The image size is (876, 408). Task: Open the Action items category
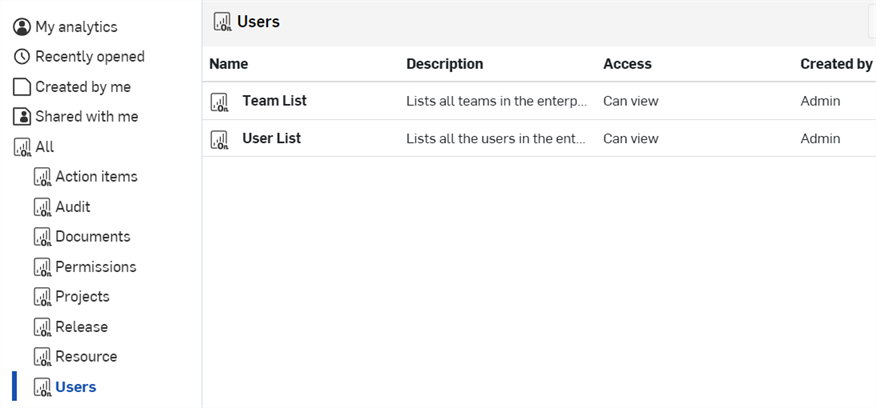pos(96,177)
